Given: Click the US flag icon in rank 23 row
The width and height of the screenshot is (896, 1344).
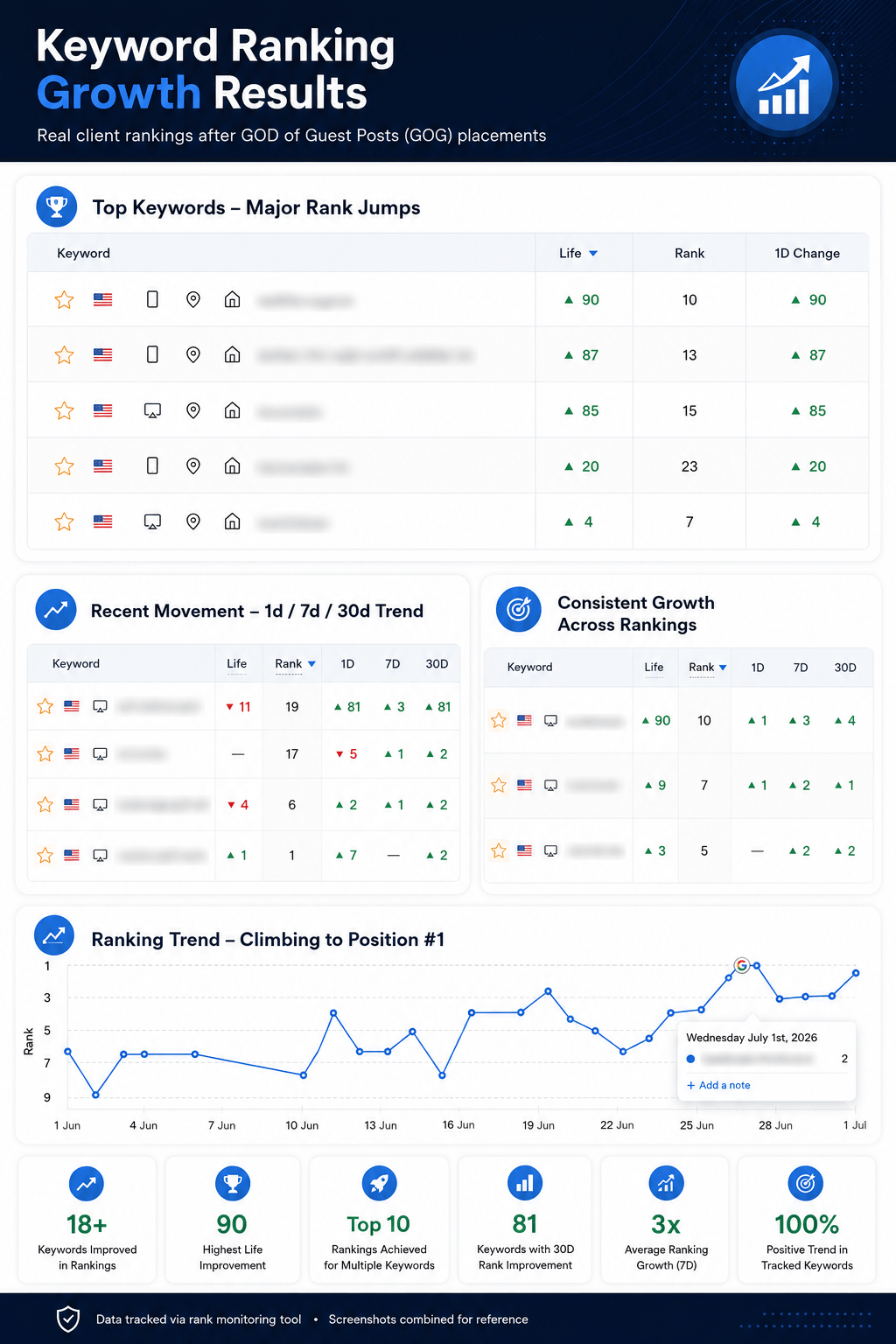Looking at the screenshot, I should click(103, 466).
